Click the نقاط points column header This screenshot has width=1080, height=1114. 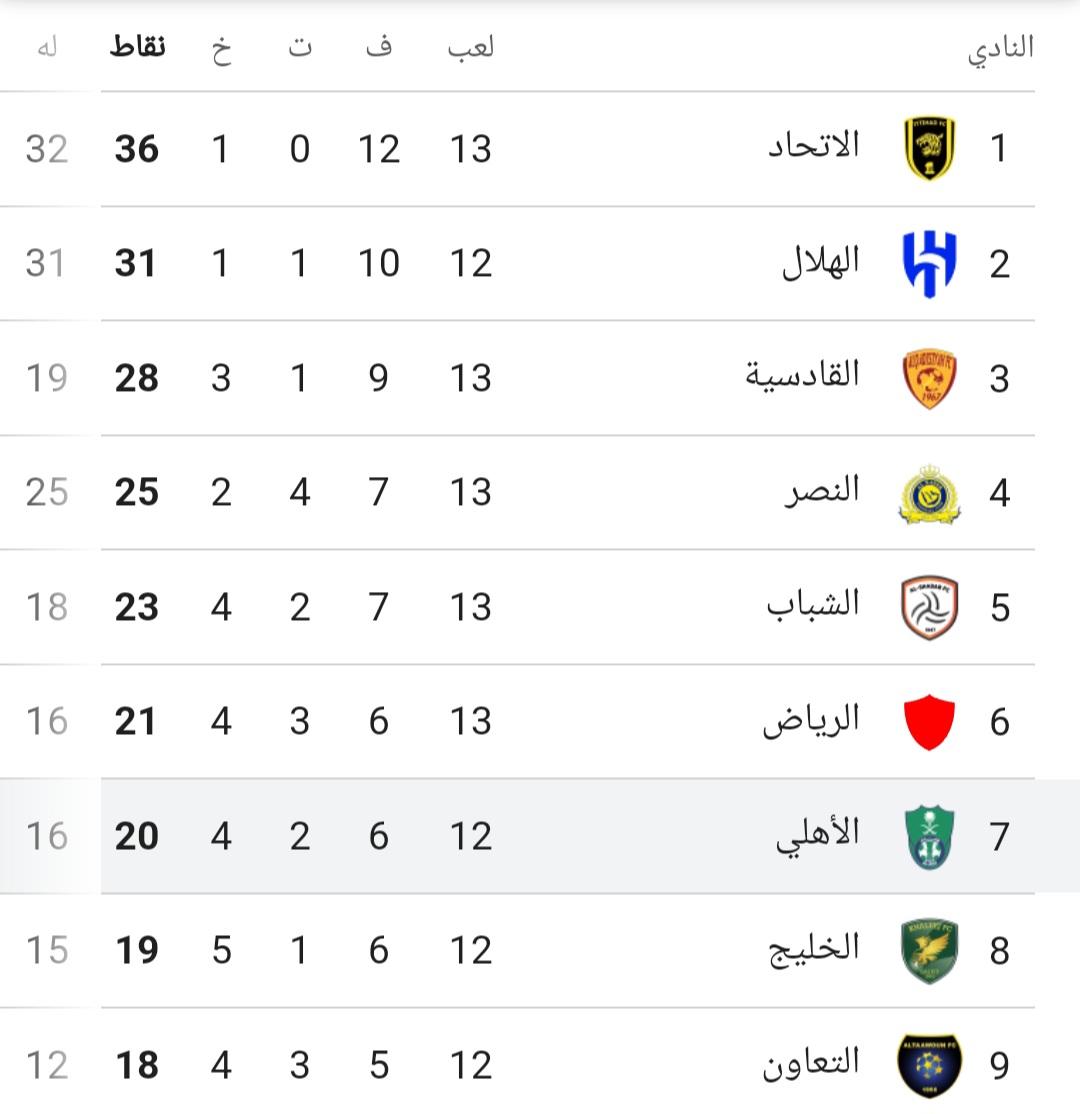tap(138, 47)
